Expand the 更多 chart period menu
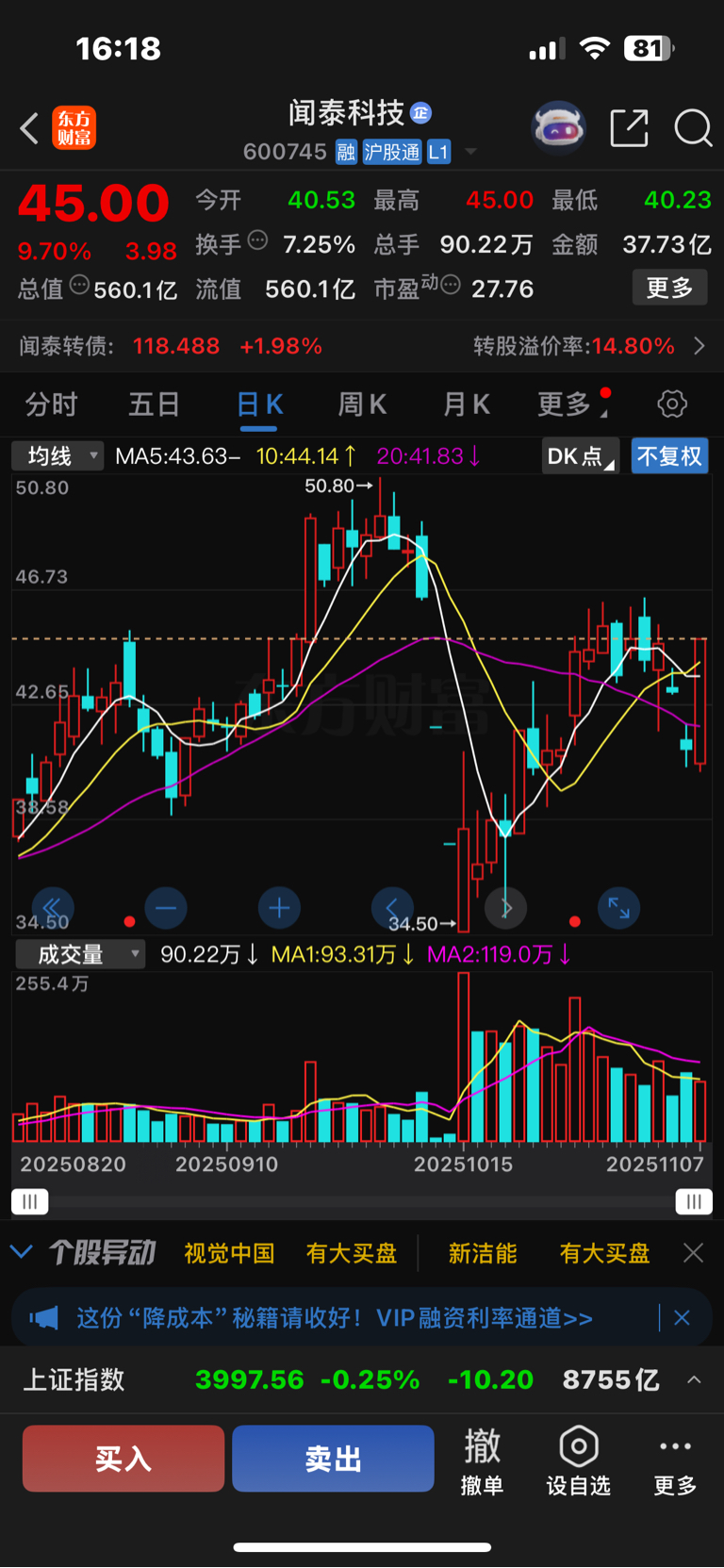This screenshot has height=1568, width=724. pos(571,404)
